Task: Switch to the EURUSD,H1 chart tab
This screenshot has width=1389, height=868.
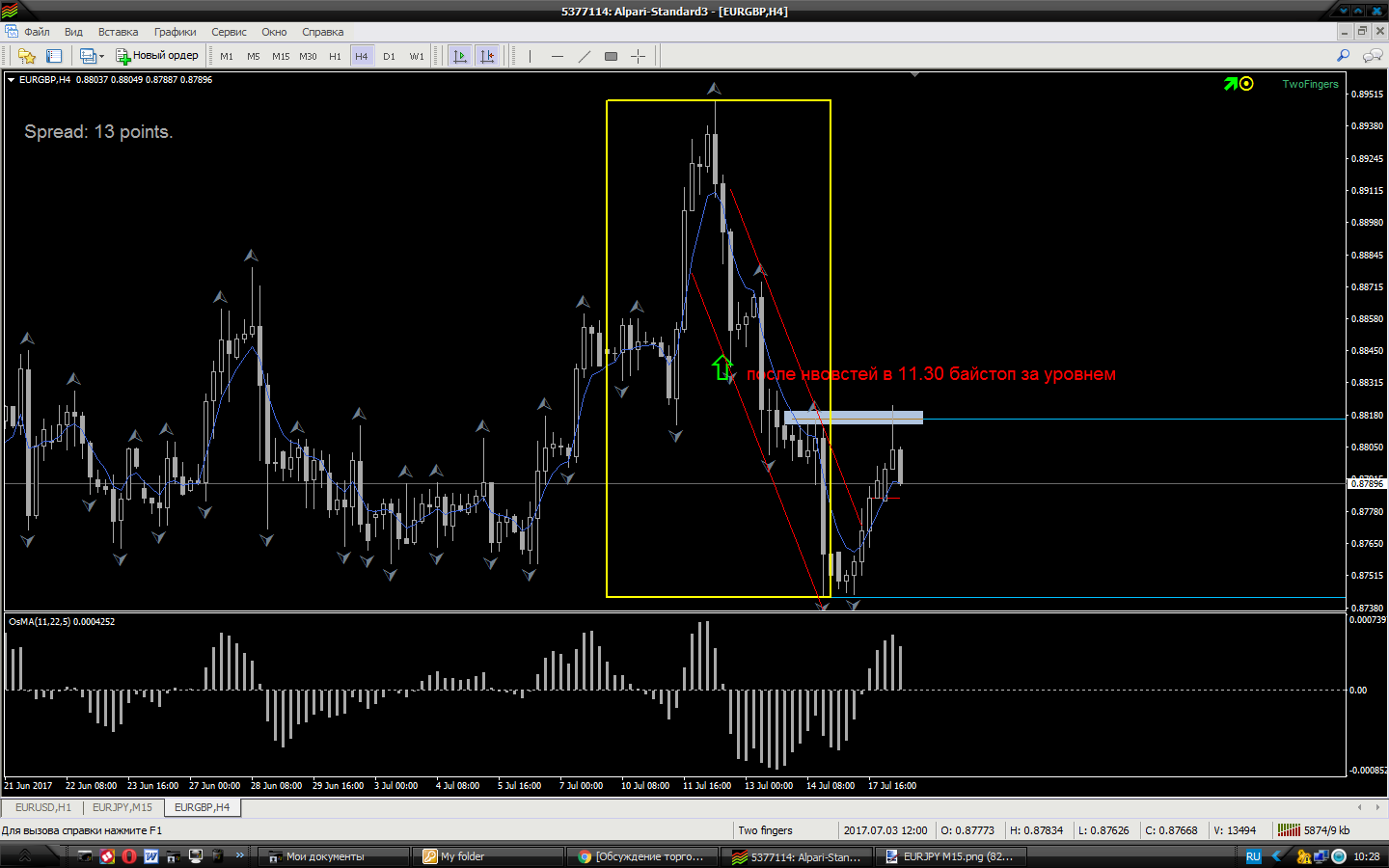Action: click(43, 807)
